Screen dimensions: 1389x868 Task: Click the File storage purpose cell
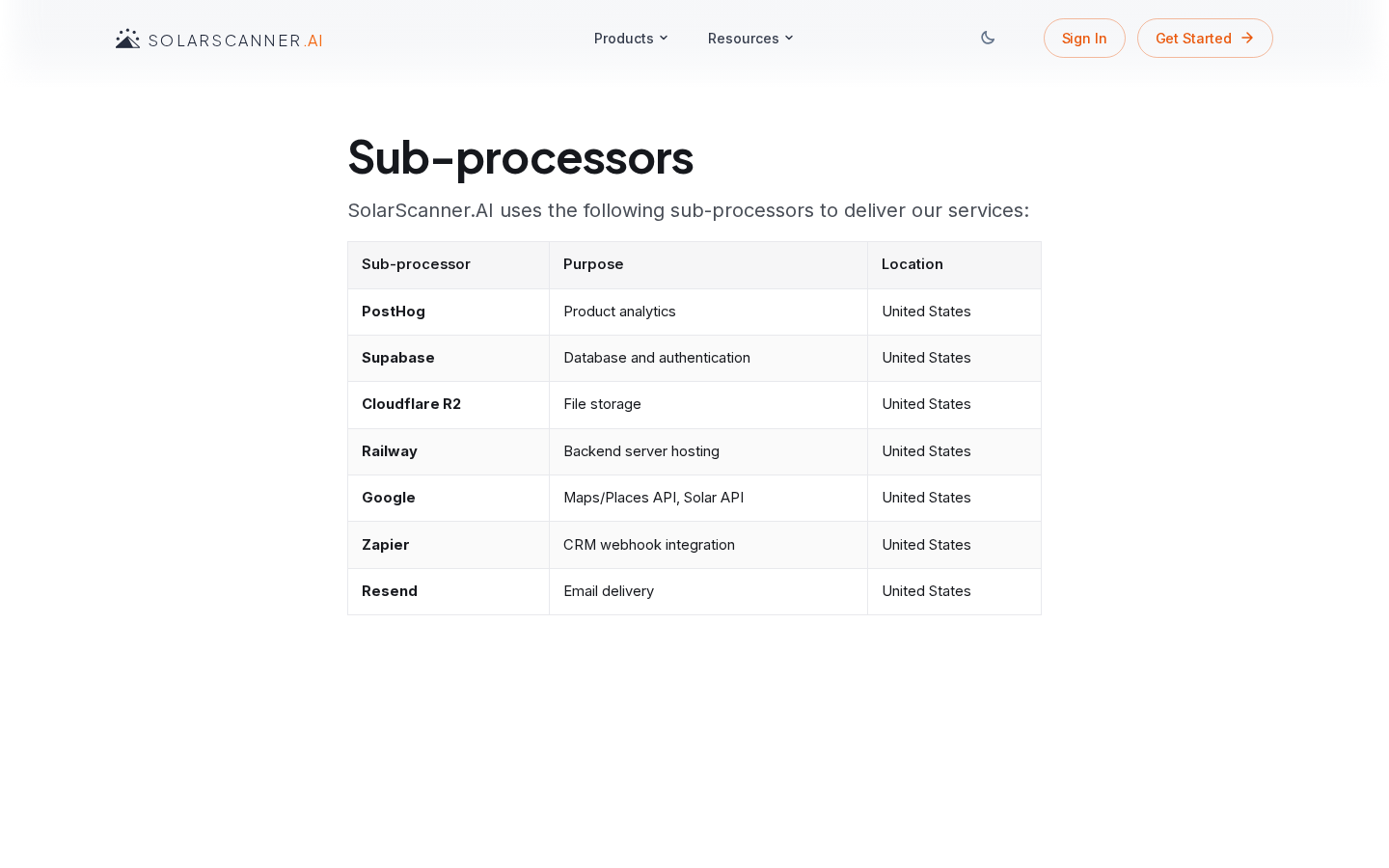(709, 404)
